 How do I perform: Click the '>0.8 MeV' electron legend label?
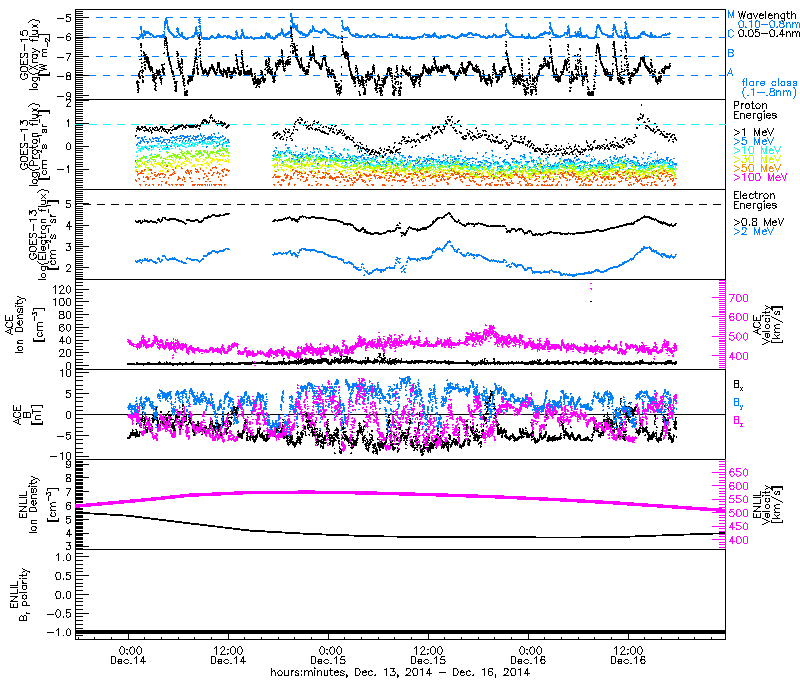click(759, 222)
